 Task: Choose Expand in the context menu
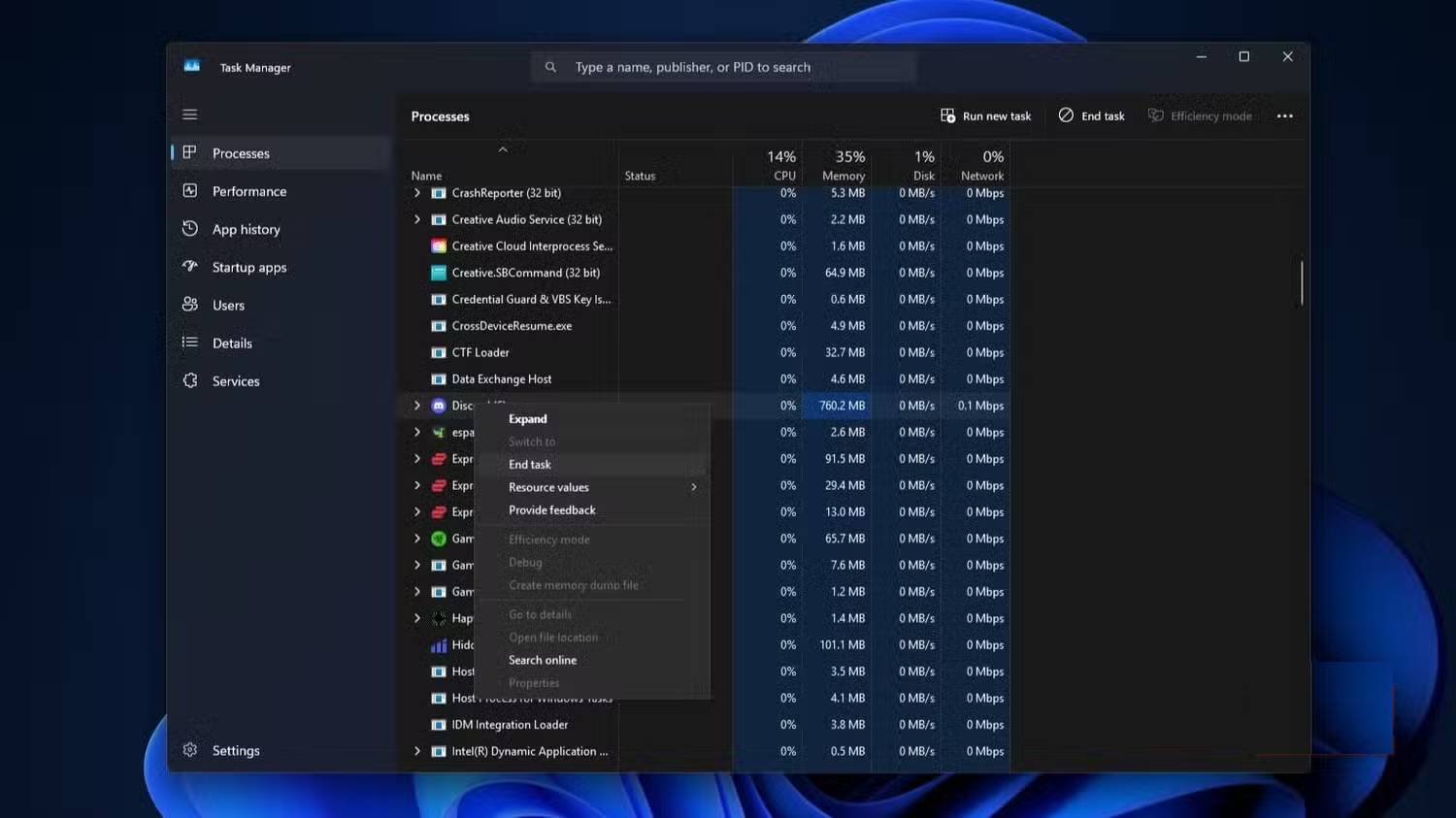click(592, 419)
